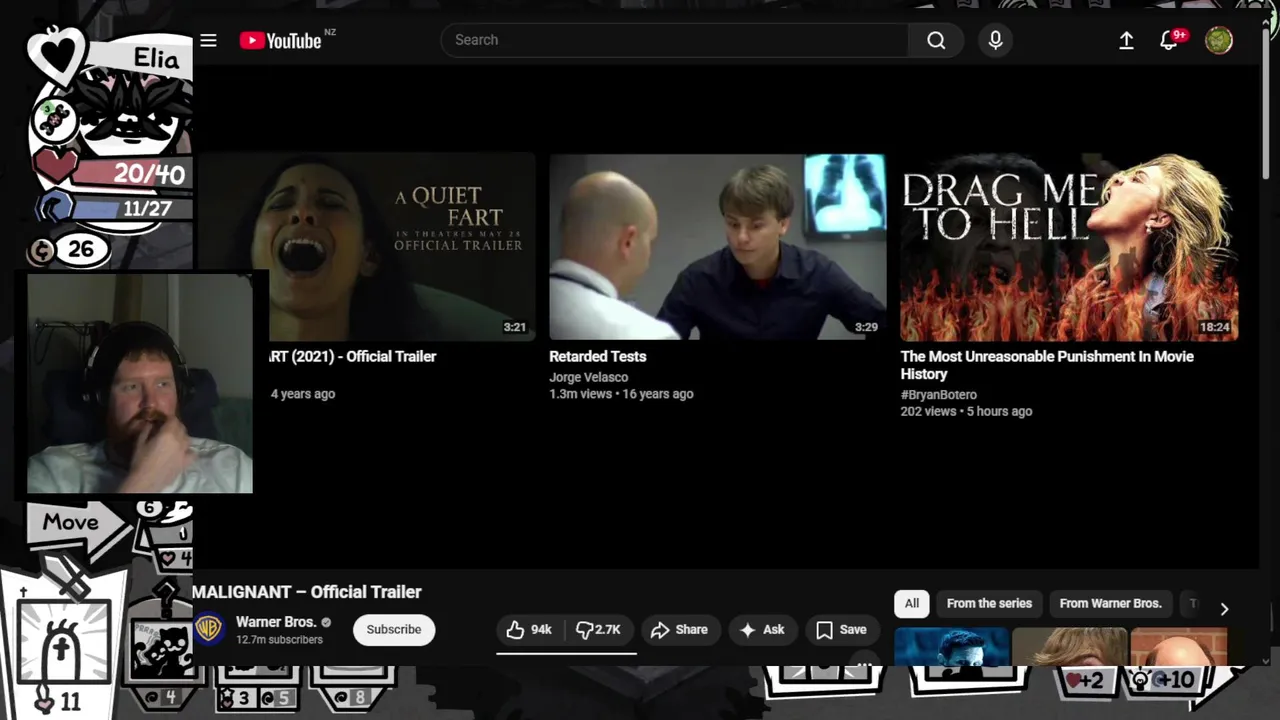Open notifications bell with 9+ badge

pos(1168,40)
